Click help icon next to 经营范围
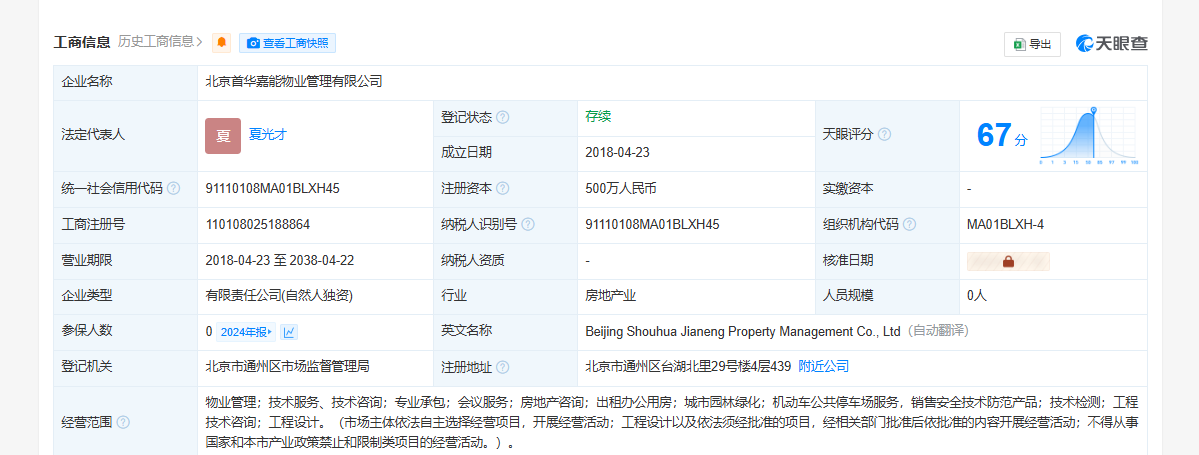The image size is (1199, 455). pos(123,422)
